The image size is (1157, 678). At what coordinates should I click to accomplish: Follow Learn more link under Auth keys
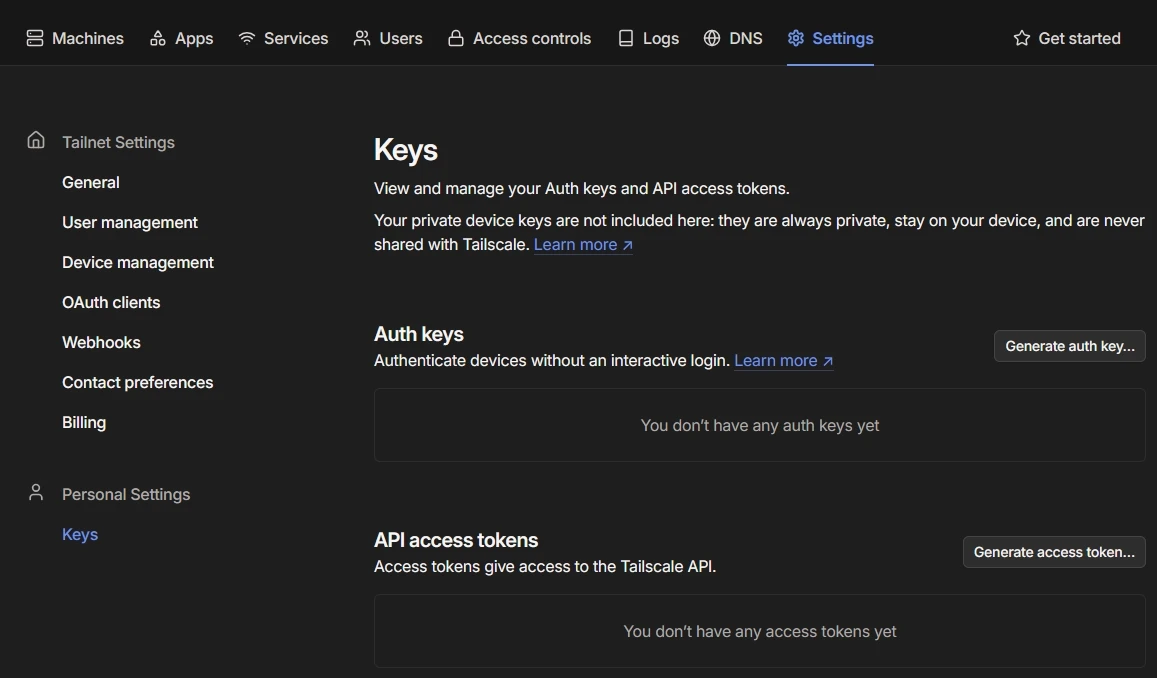(783, 360)
